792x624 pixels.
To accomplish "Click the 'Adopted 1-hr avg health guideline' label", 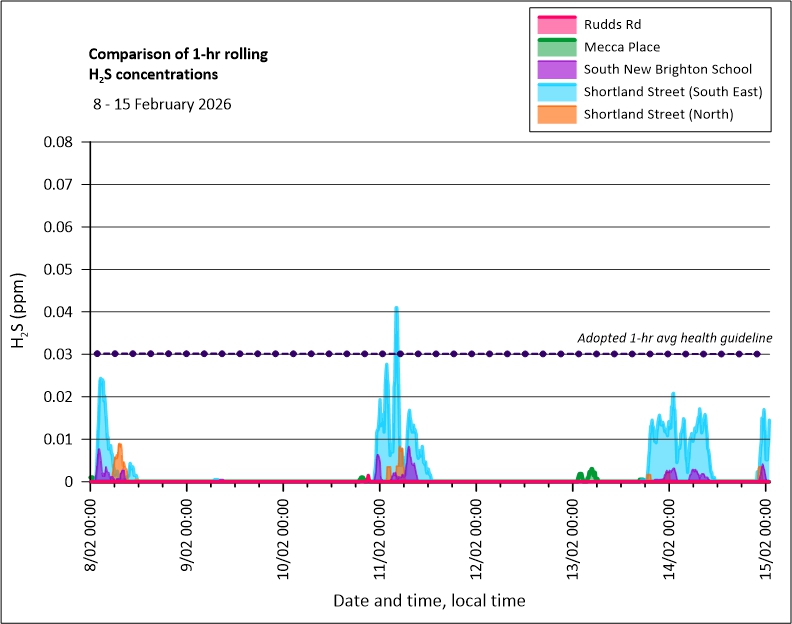I will click(675, 338).
